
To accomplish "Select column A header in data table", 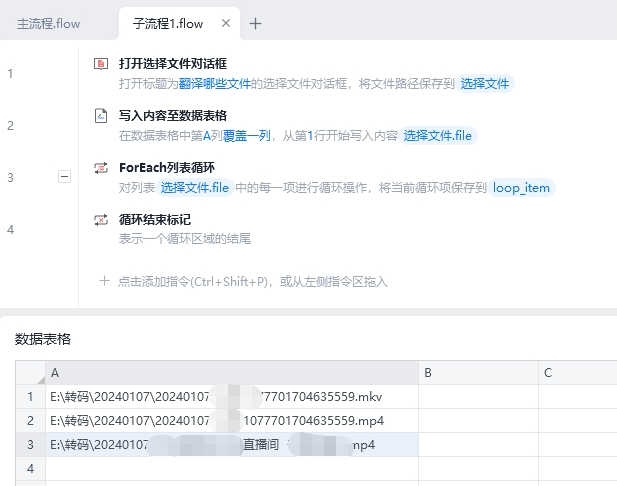I will (x=232, y=373).
